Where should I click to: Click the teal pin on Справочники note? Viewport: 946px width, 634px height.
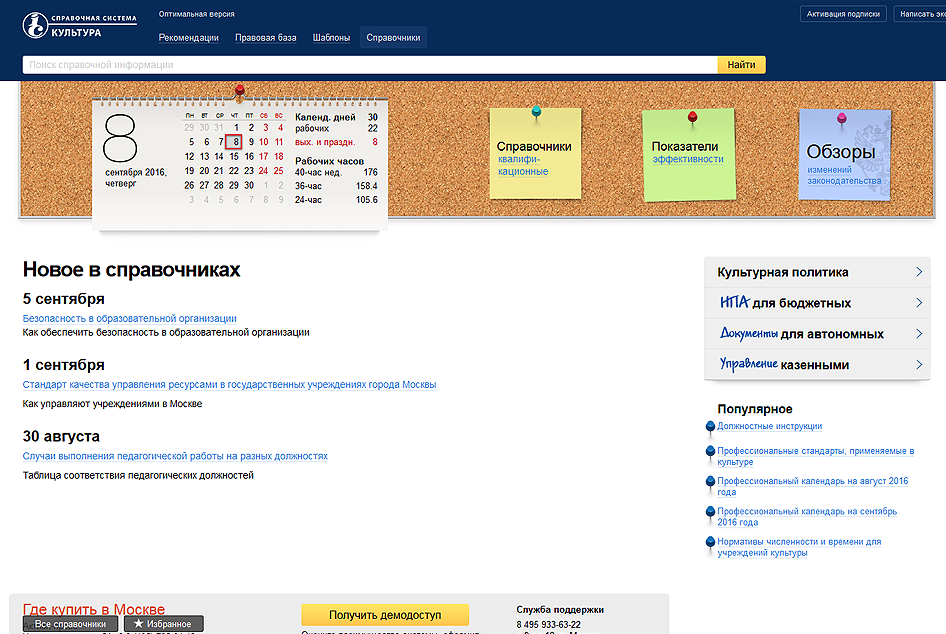click(536, 110)
